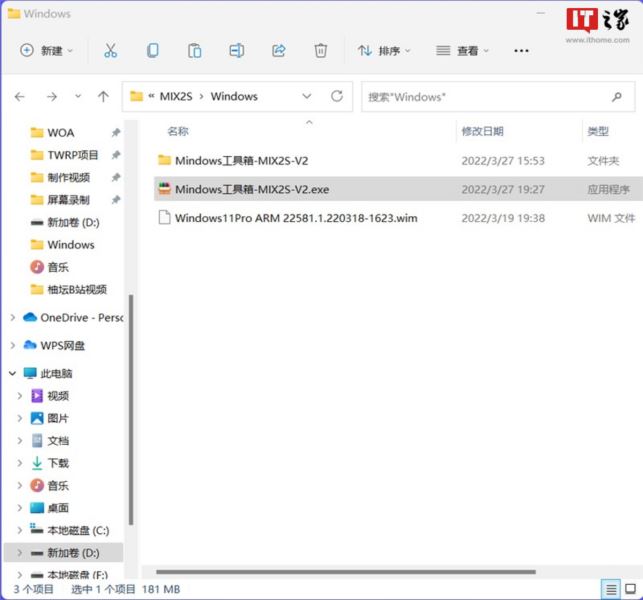Go forward with the right arrow

[52, 97]
